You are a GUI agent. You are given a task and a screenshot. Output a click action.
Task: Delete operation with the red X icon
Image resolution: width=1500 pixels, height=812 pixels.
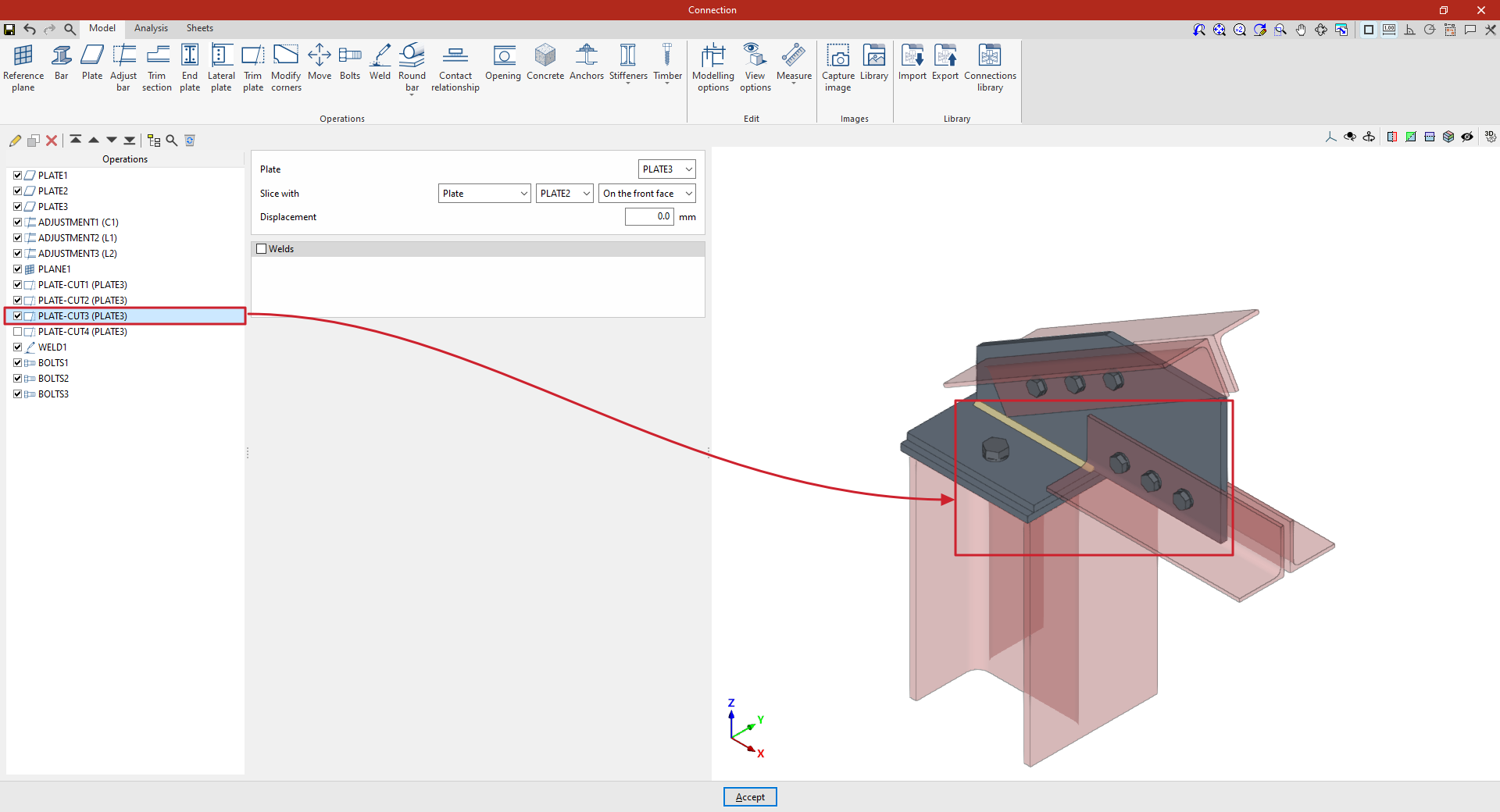52,141
